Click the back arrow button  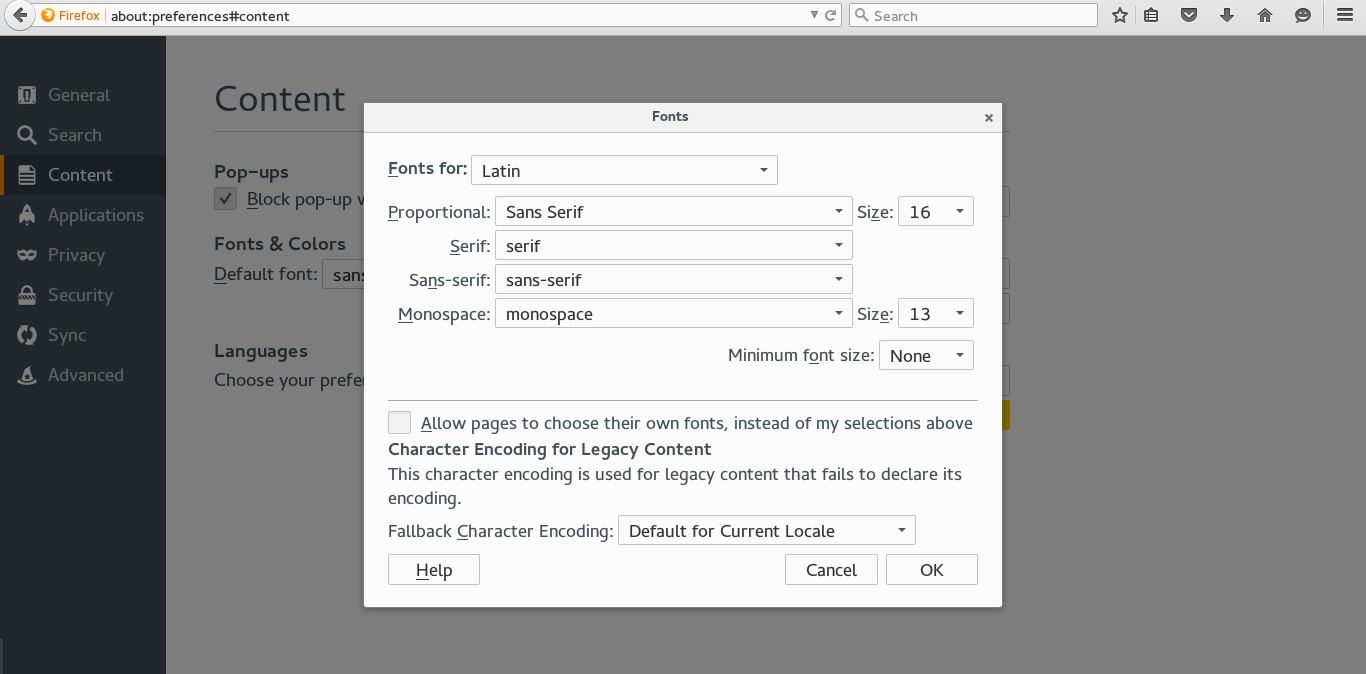(x=20, y=16)
